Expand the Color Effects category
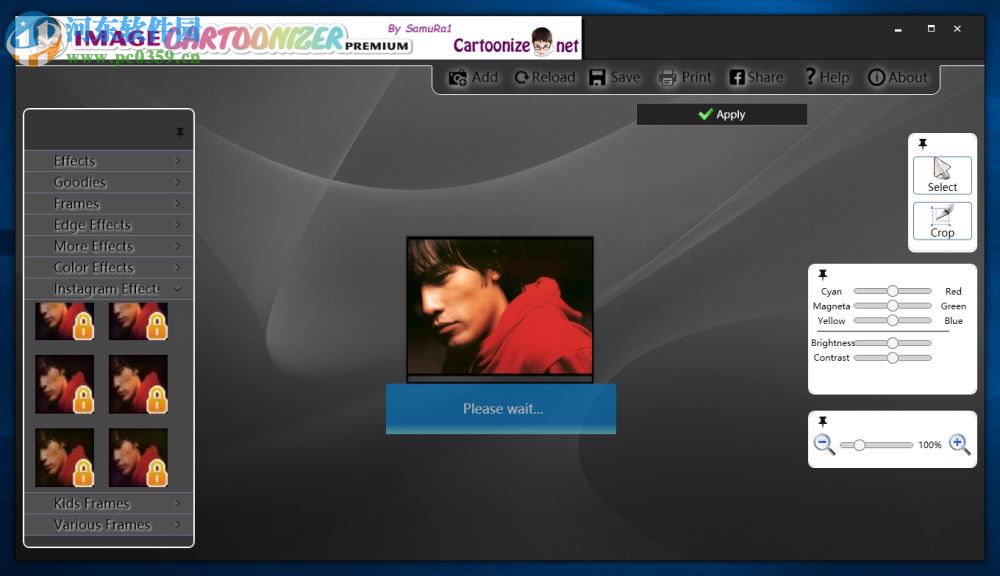Viewport: 1000px width, 576px height. coord(109,268)
